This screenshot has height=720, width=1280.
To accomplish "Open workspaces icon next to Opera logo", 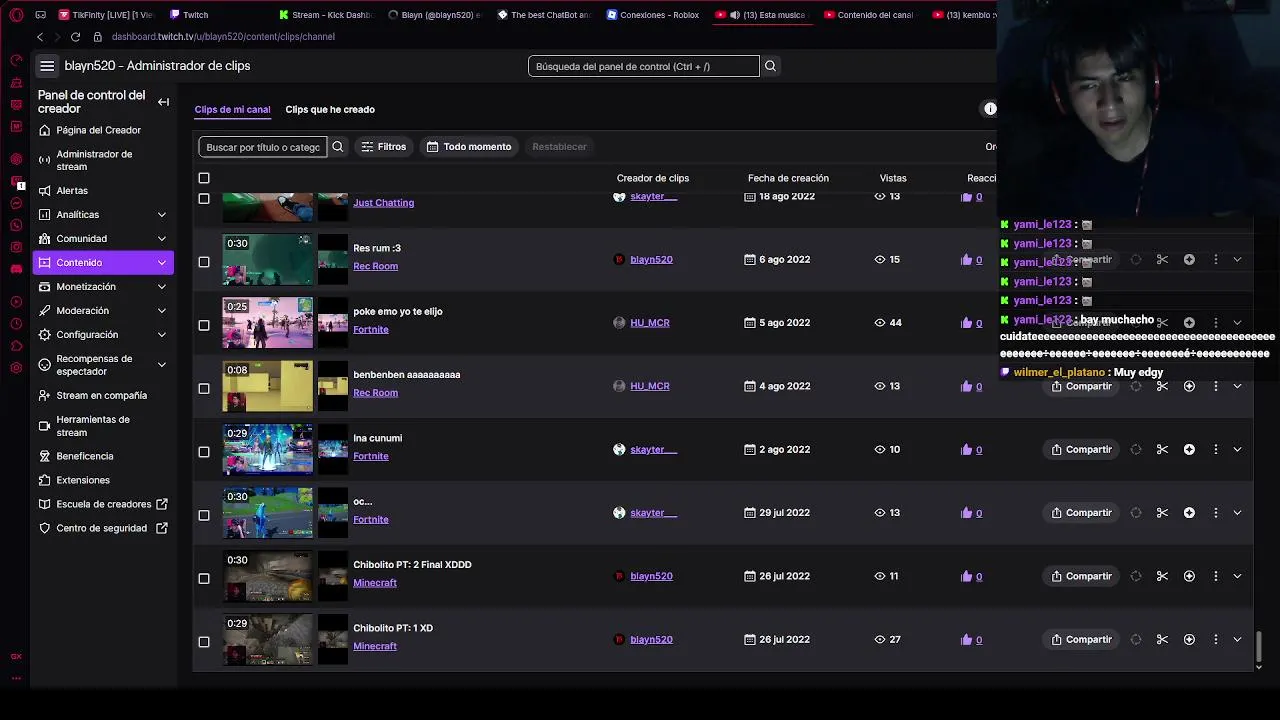I will [40, 15].
